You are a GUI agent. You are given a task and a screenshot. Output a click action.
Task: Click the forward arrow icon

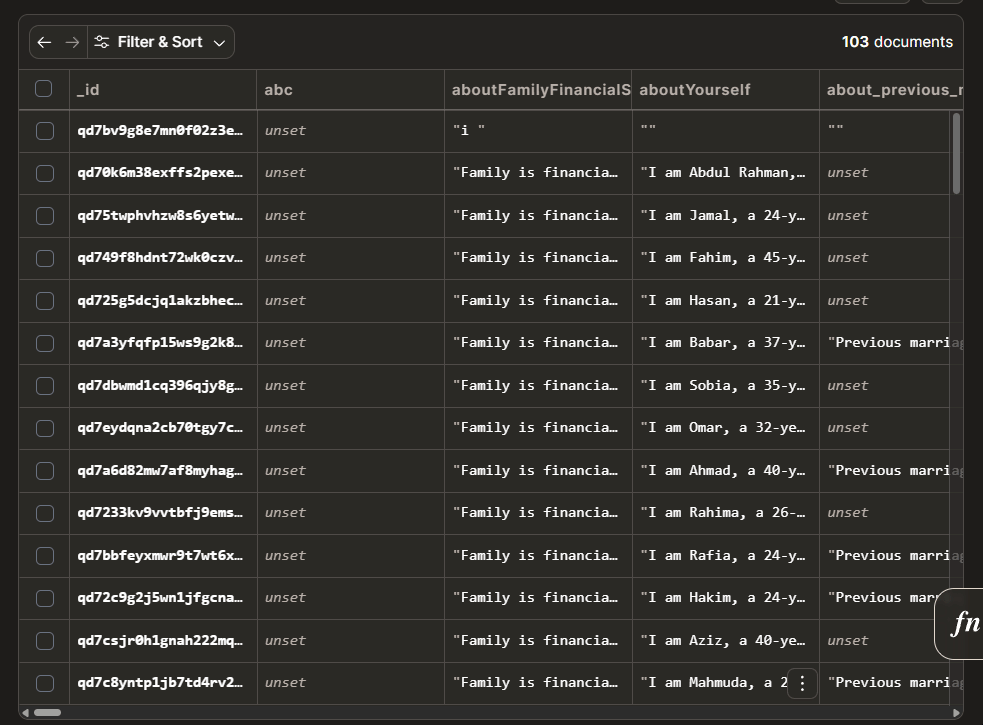tap(72, 42)
